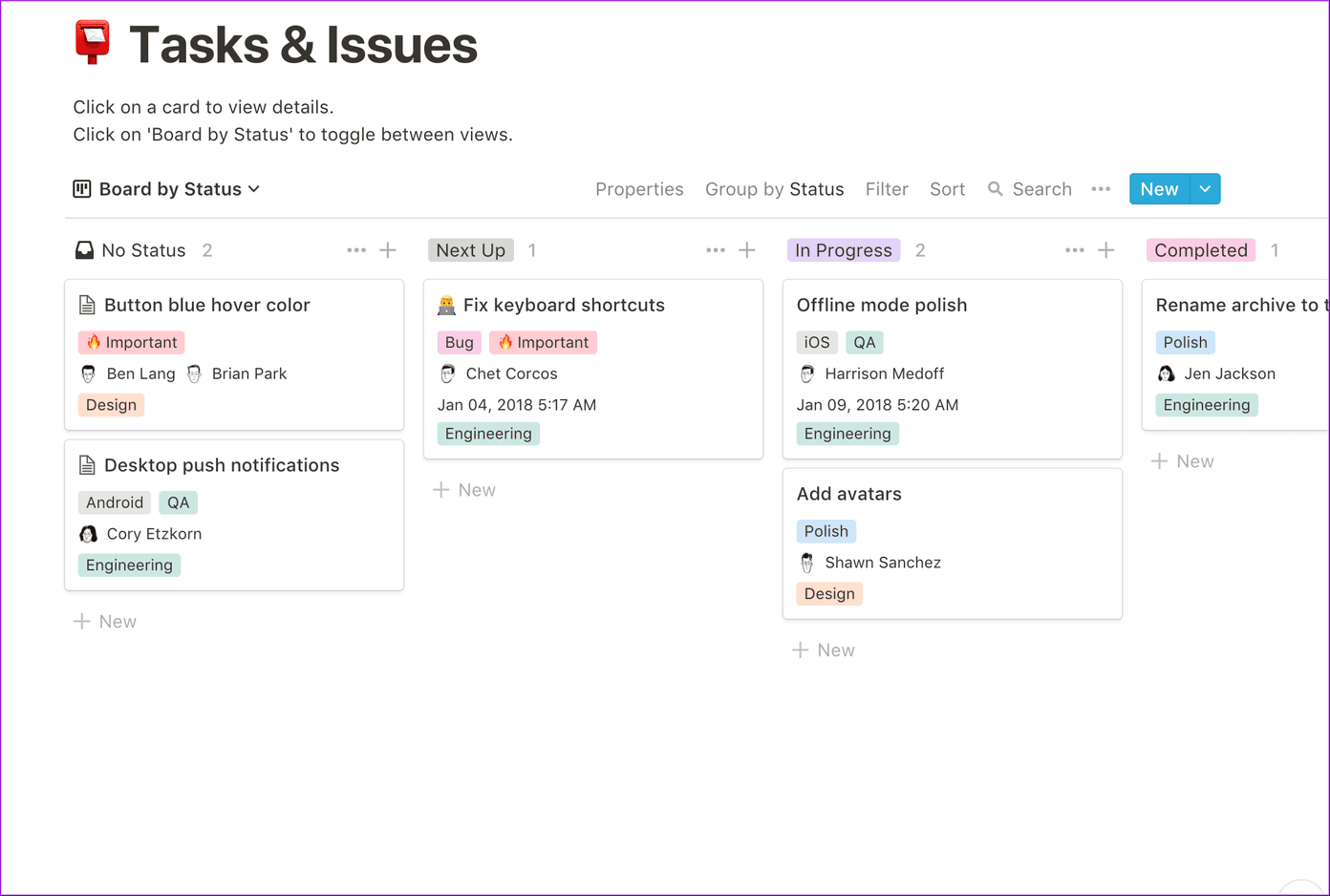Viewport: 1330px width, 896px height.
Task: Click the blue New button
Action: tap(1159, 189)
